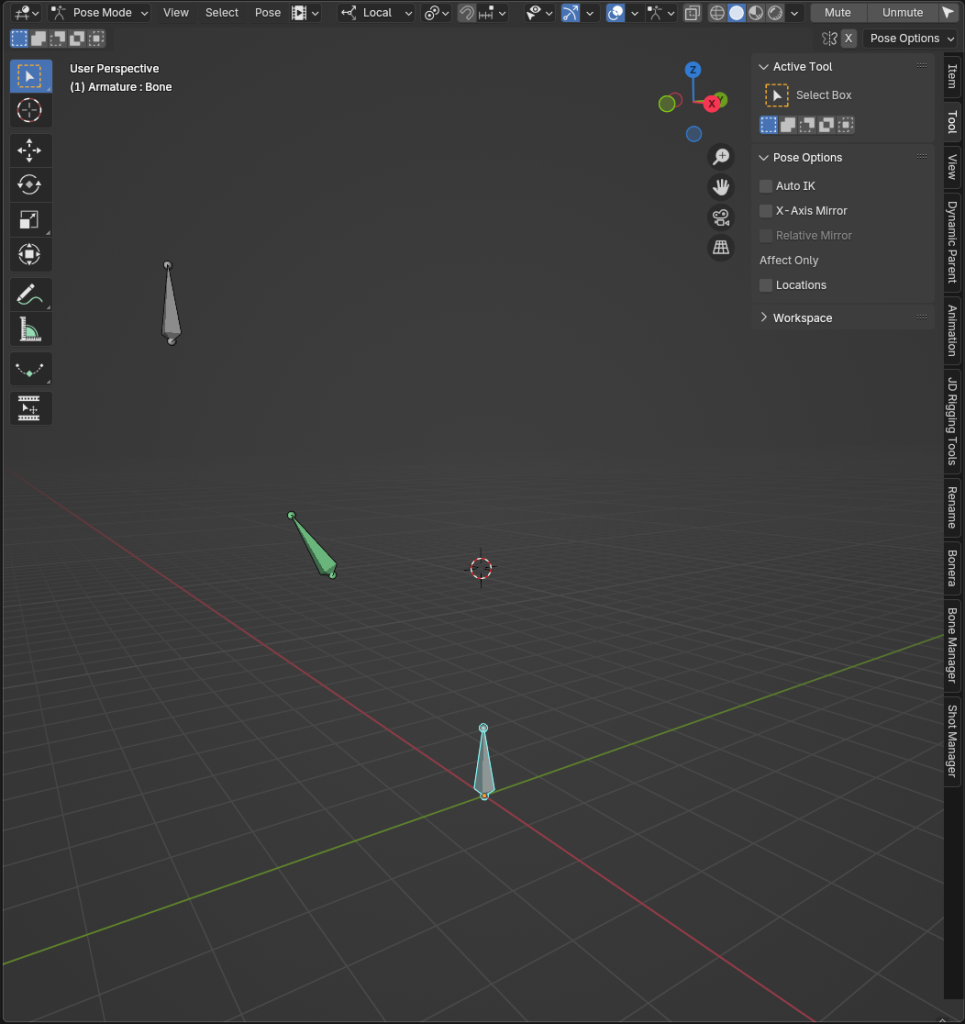
Task: Click the arrow icon right of Unmute
Action: [949, 12]
